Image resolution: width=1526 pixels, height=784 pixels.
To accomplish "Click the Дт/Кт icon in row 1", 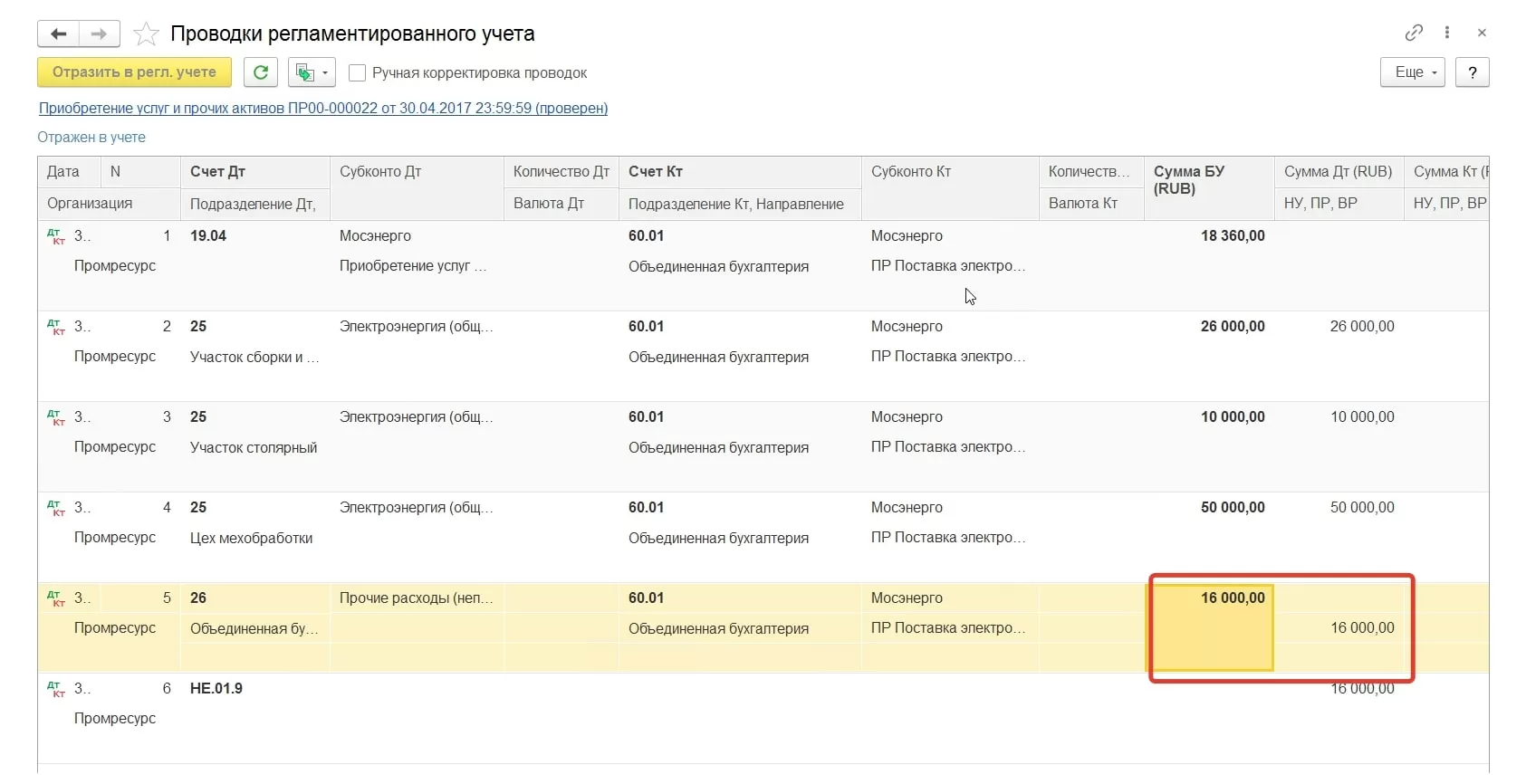I will pos(56,236).
